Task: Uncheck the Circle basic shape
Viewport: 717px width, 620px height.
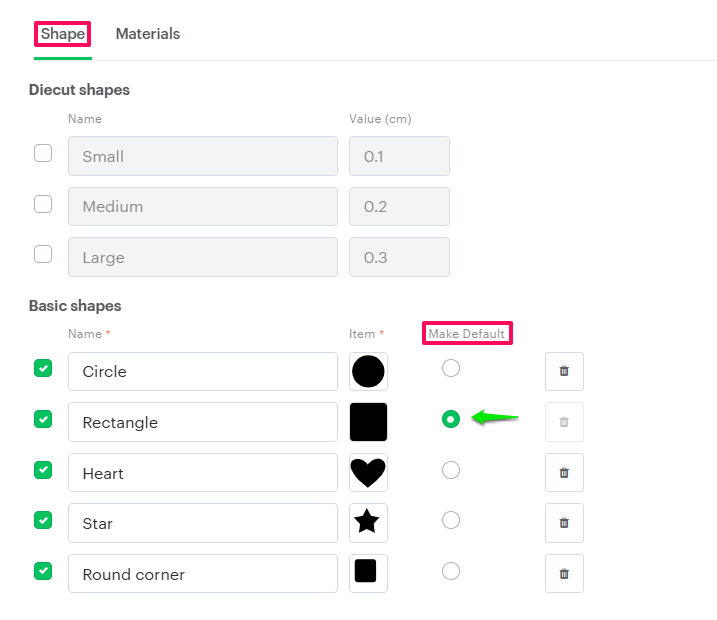Action: tap(43, 369)
